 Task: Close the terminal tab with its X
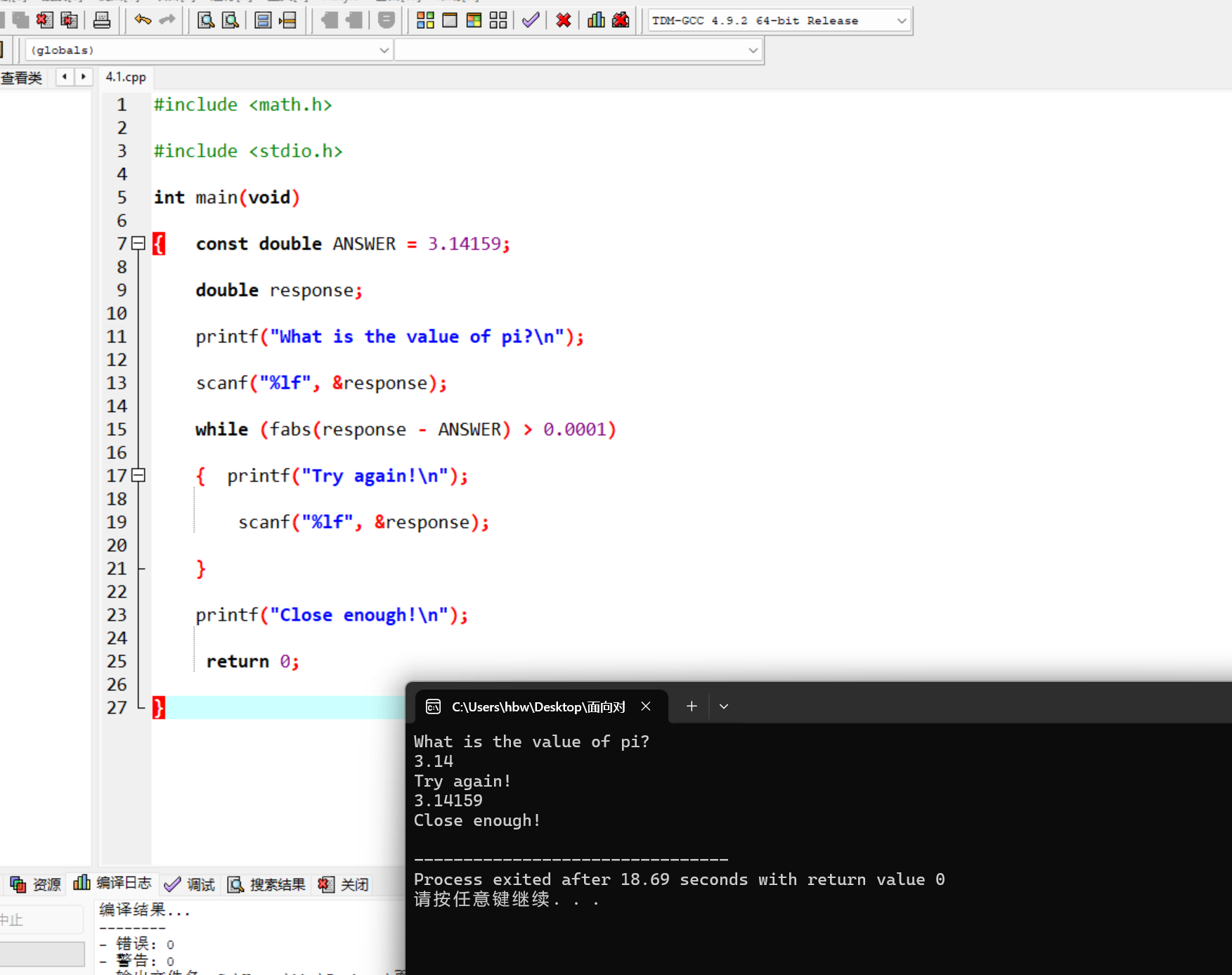[646, 706]
